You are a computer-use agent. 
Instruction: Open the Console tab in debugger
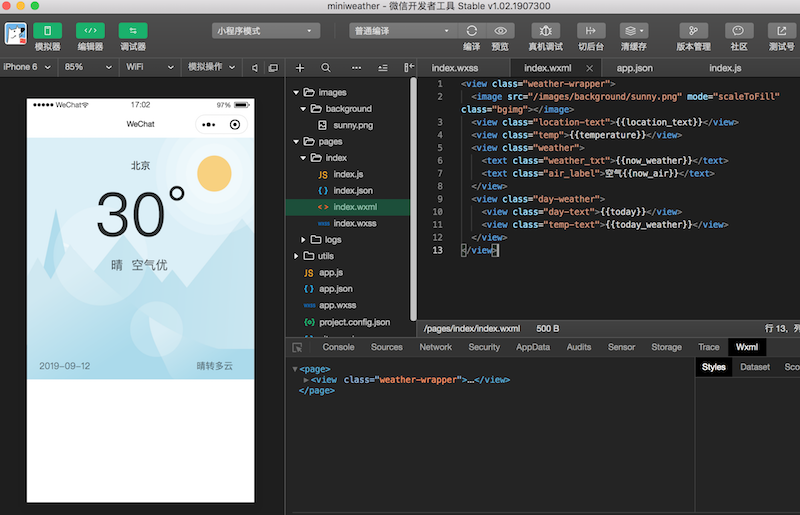tap(338, 347)
